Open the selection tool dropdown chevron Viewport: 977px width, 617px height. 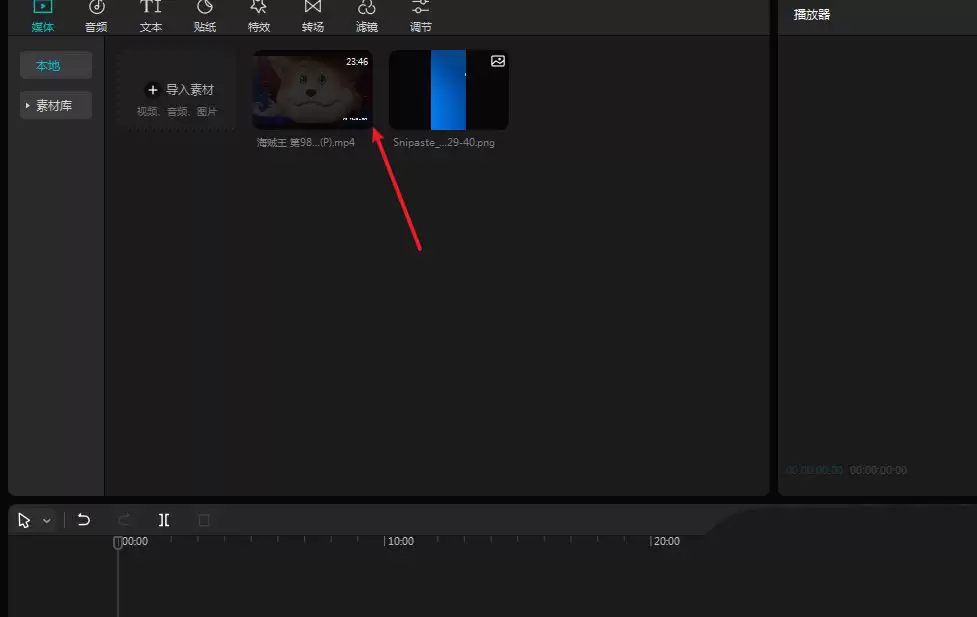click(x=44, y=519)
